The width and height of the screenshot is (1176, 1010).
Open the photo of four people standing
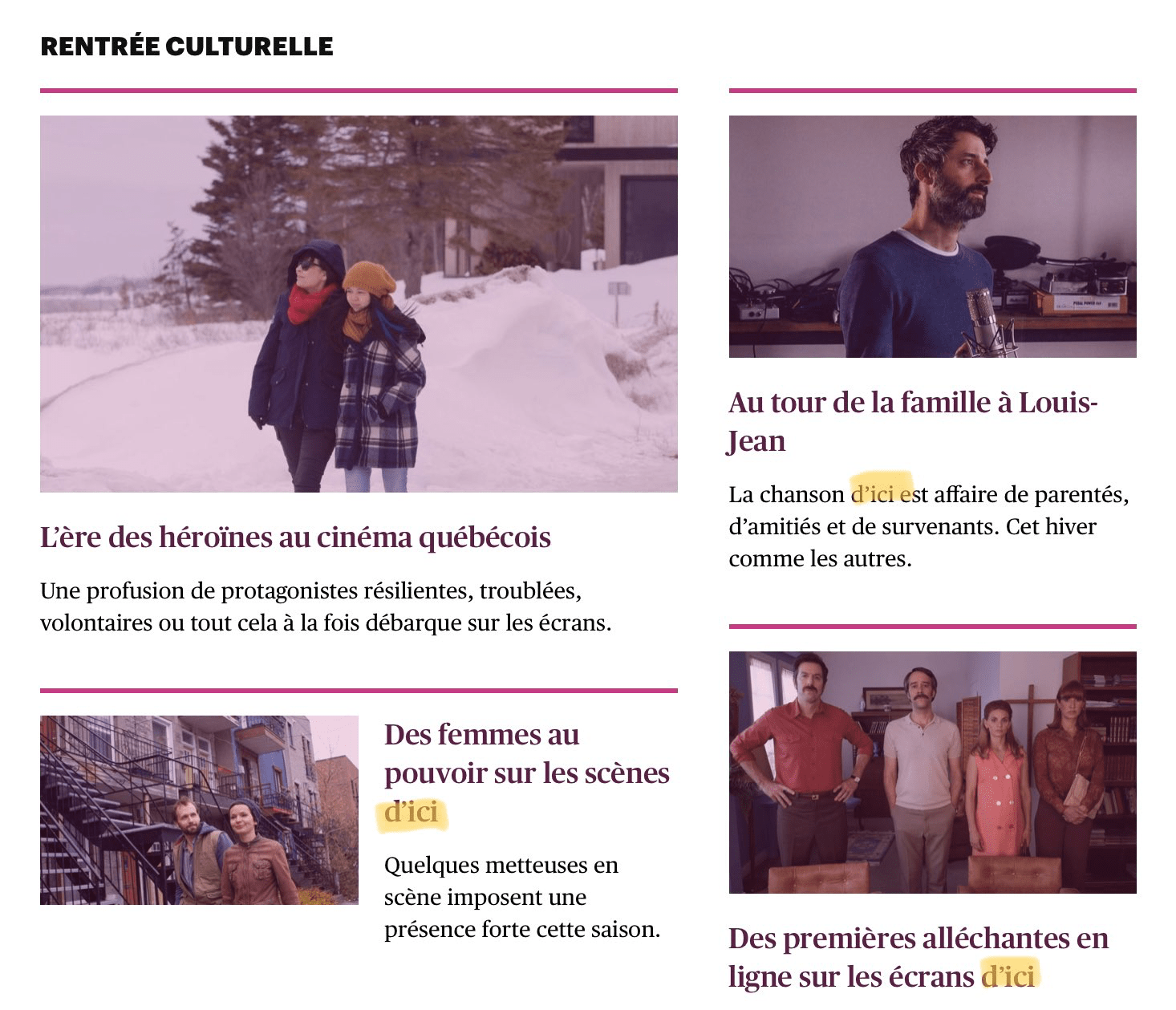[932, 773]
